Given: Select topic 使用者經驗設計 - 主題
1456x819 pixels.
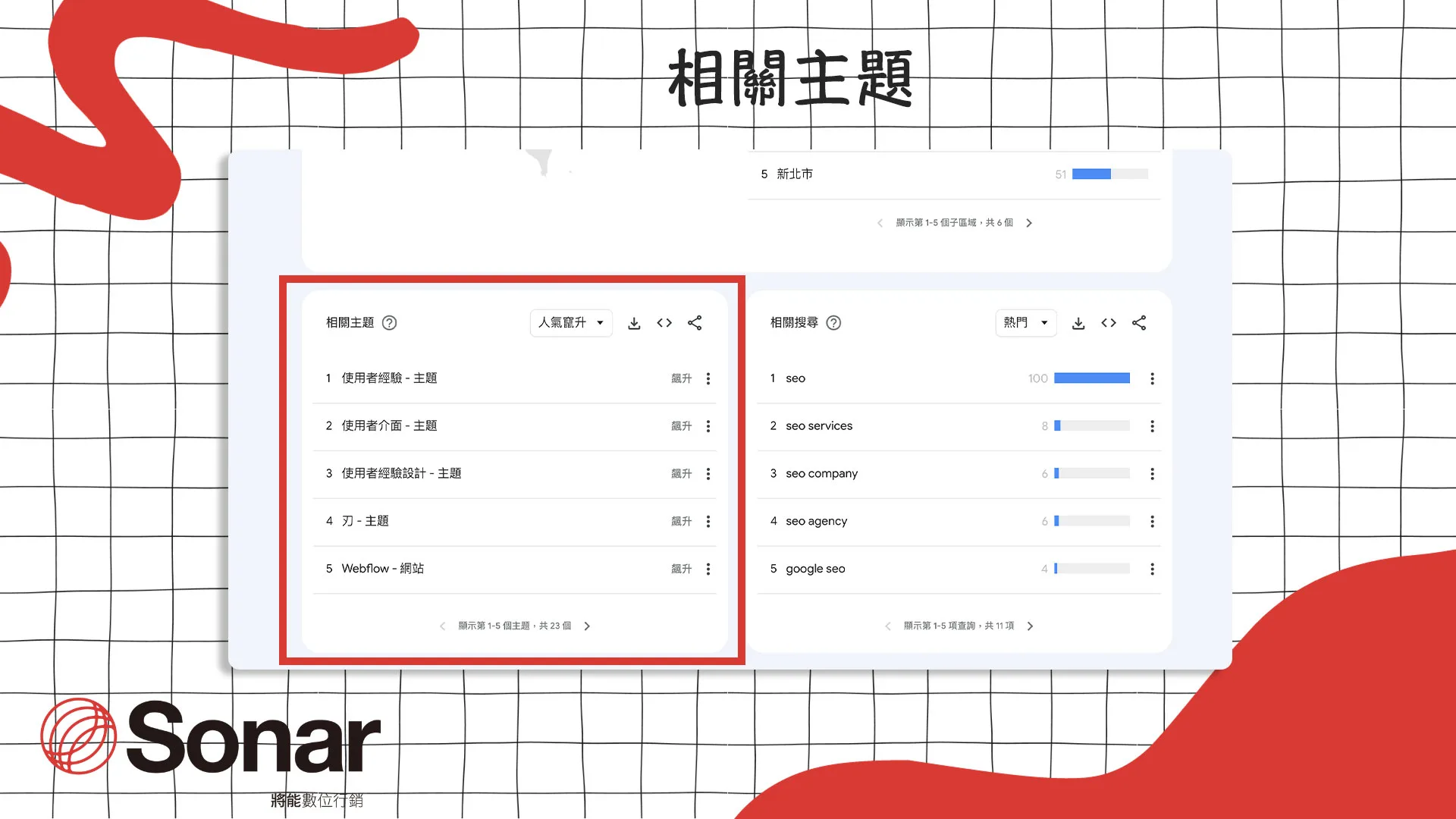Looking at the screenshot, I should tap(401, 474).
